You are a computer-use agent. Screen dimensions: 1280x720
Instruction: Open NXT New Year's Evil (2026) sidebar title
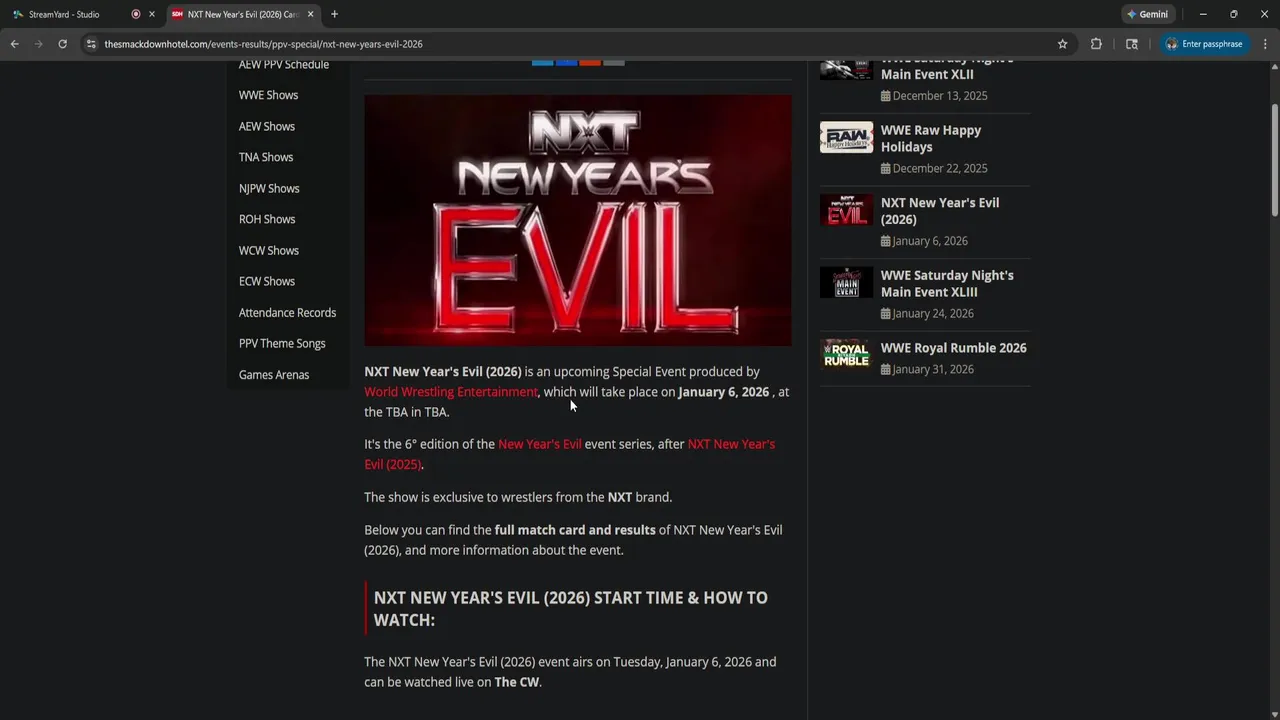[940, 211]
